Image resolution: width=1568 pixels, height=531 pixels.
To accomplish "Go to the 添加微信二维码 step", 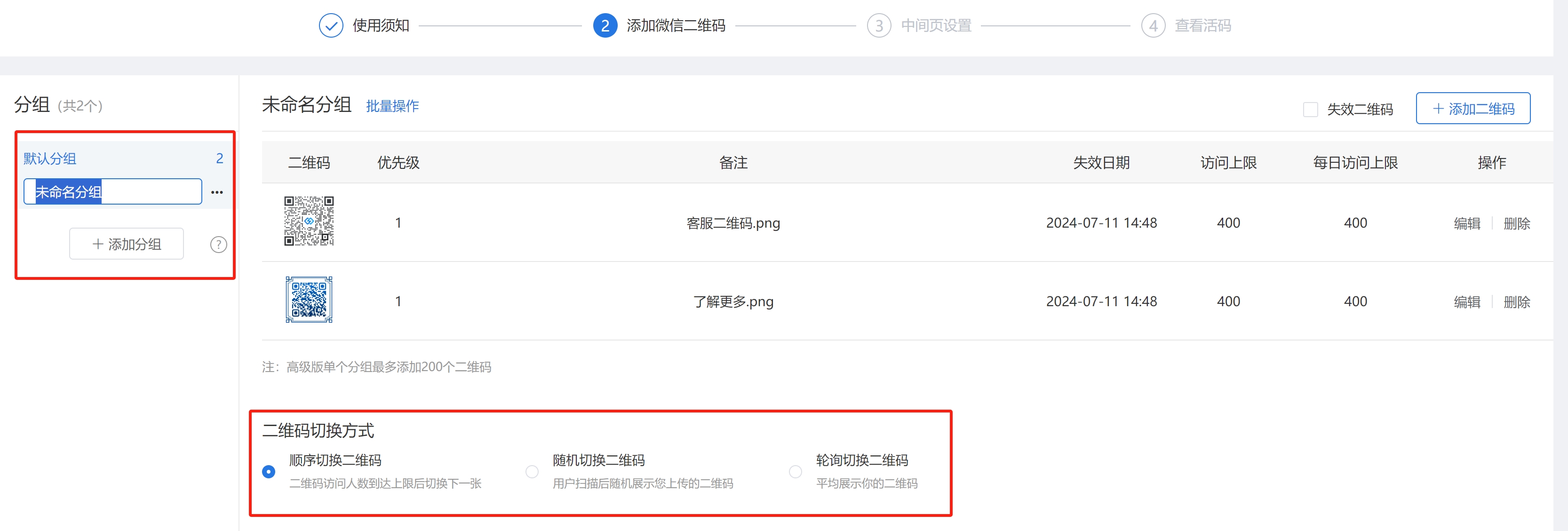I will [x=676, y=25].
